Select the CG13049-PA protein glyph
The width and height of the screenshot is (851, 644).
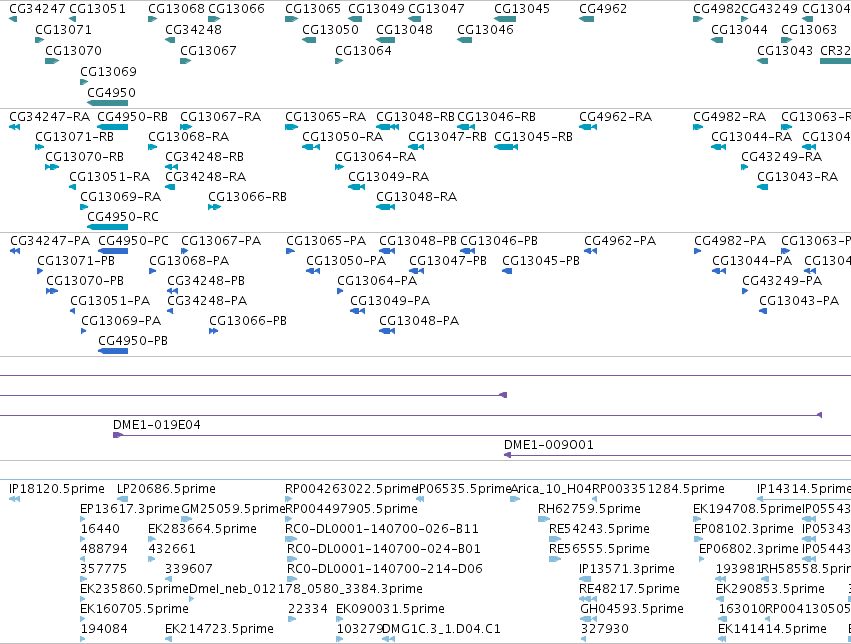(358, 311)
